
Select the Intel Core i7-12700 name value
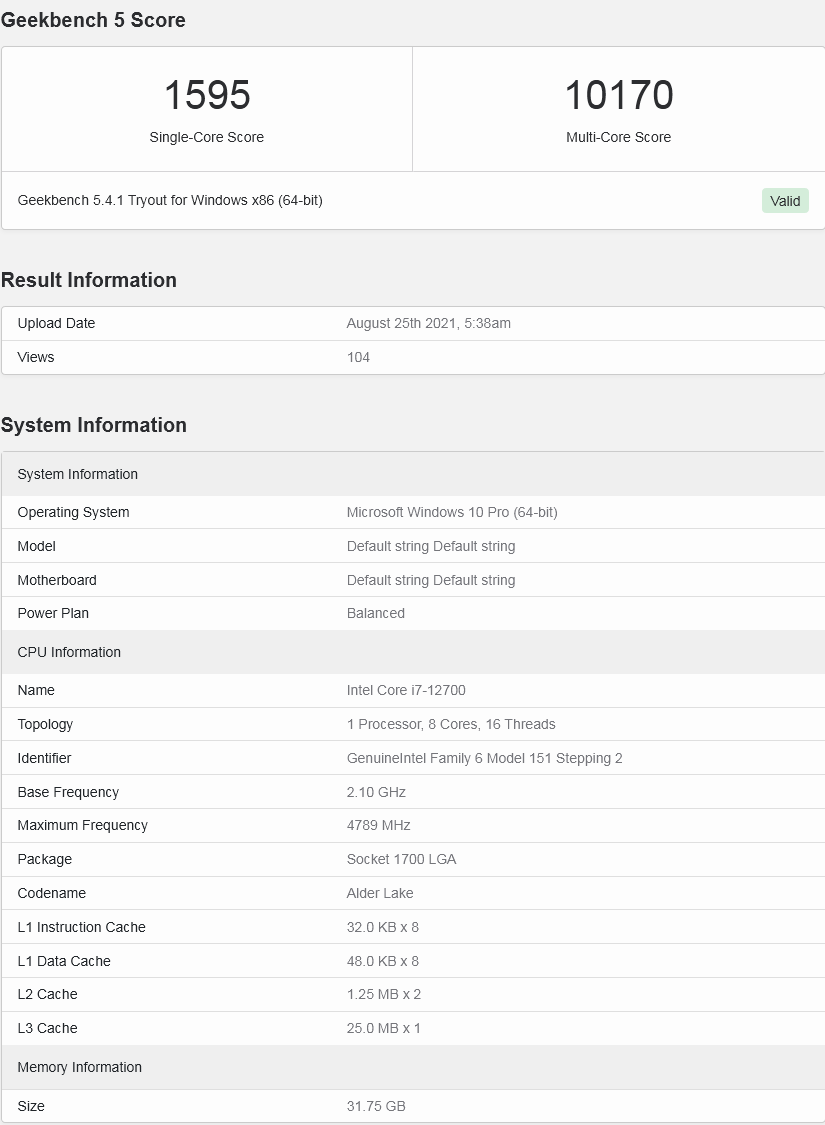click(406, 690)
